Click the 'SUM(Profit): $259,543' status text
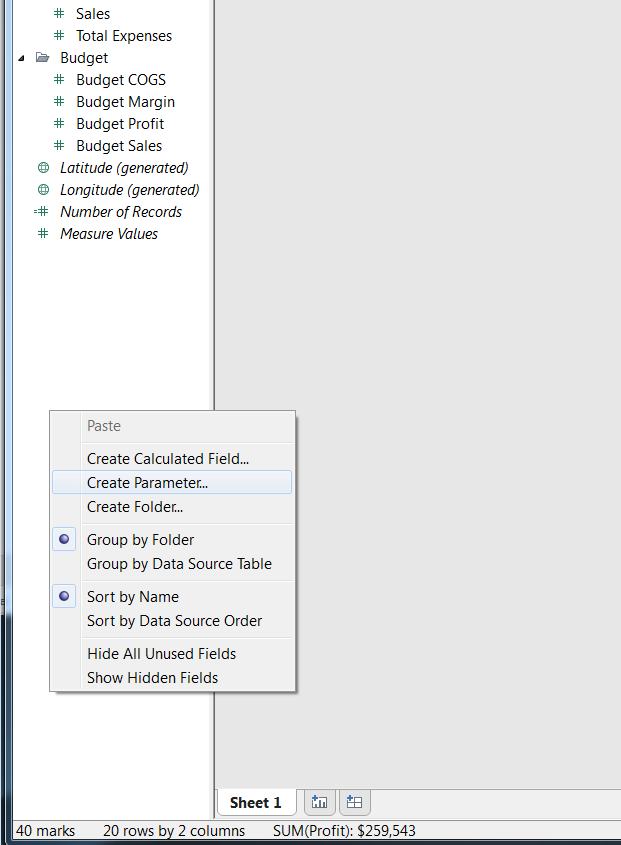This screenshot has height=845, width=621. tap(344, 830)
